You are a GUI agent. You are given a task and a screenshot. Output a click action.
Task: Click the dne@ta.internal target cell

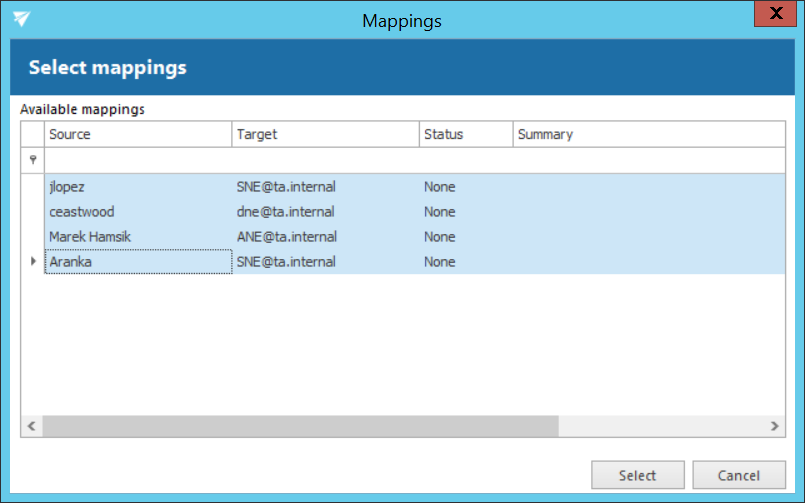click(x=285, y=212)
